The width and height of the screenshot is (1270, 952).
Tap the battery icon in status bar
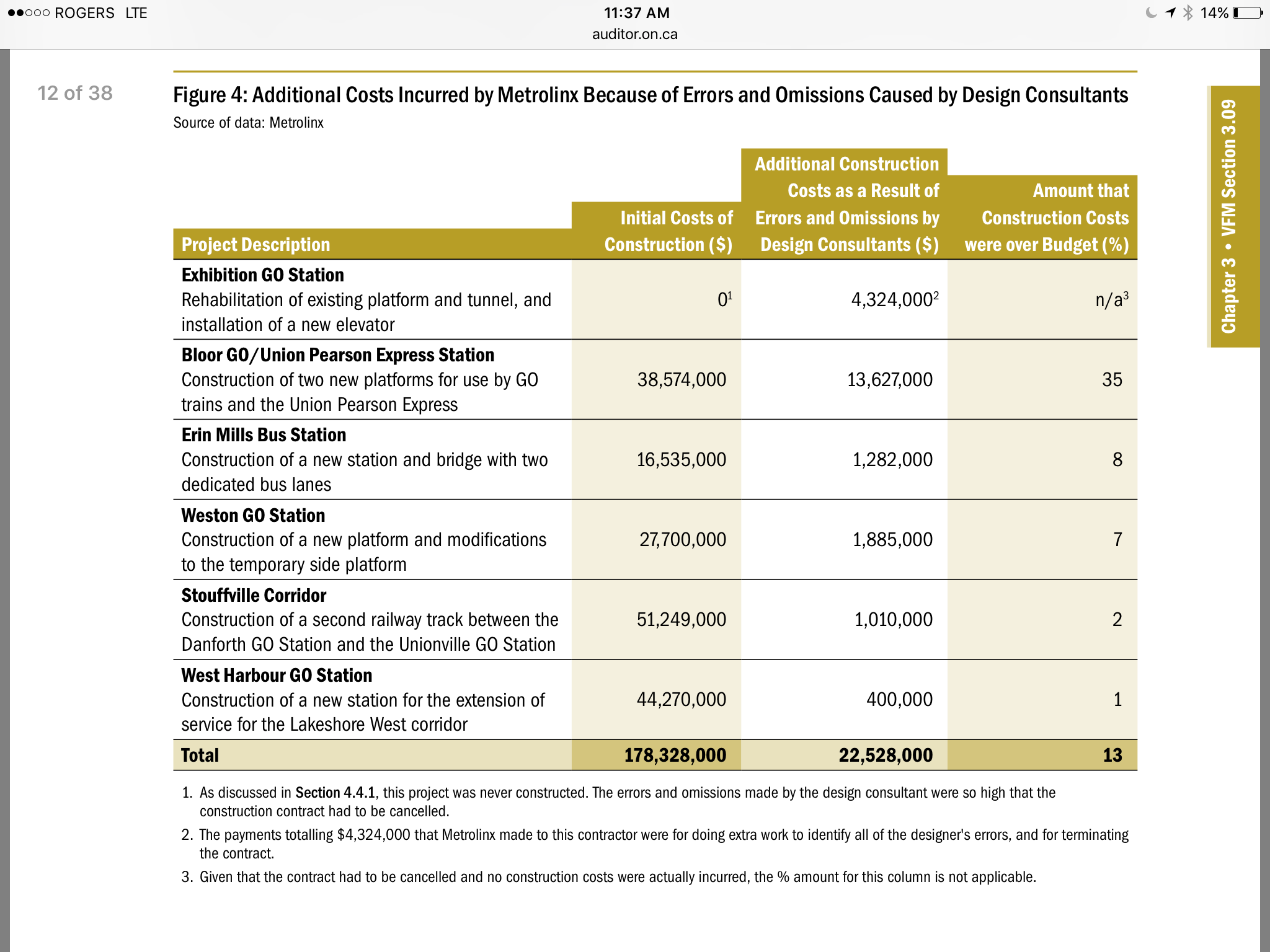1248,13
